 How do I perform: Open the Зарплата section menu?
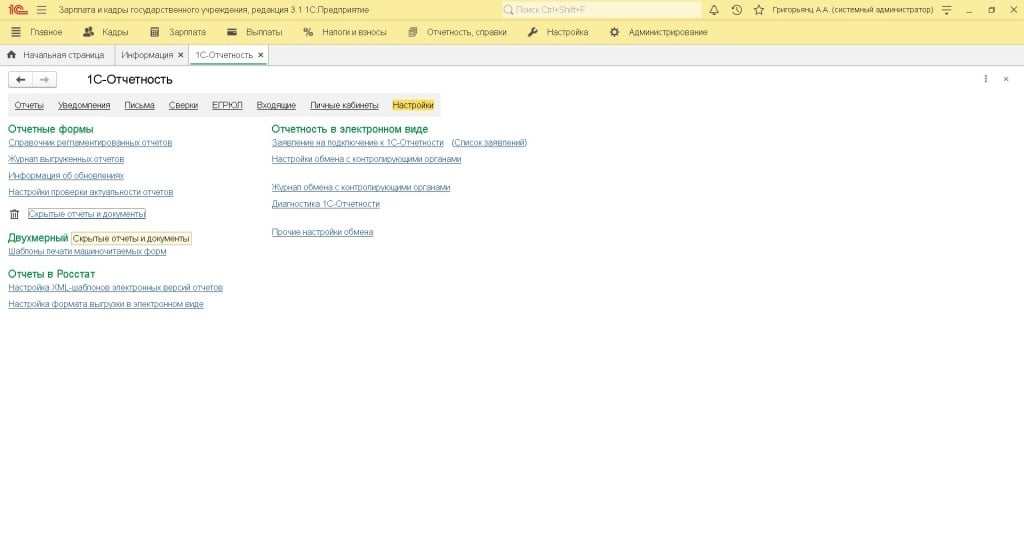point(178,32)
